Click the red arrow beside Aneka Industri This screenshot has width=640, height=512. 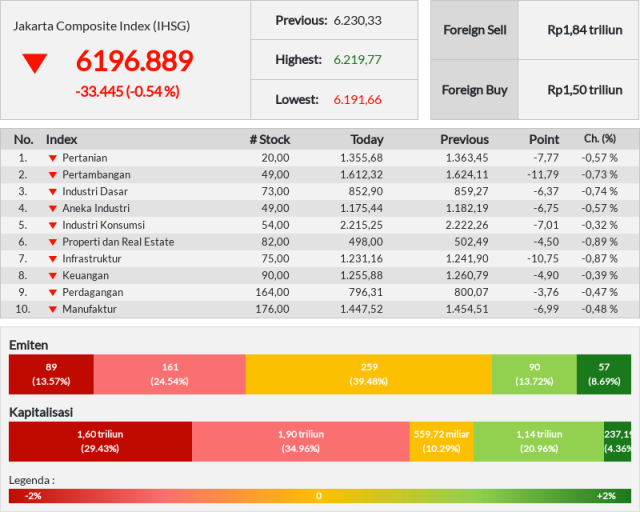(53, 208)
